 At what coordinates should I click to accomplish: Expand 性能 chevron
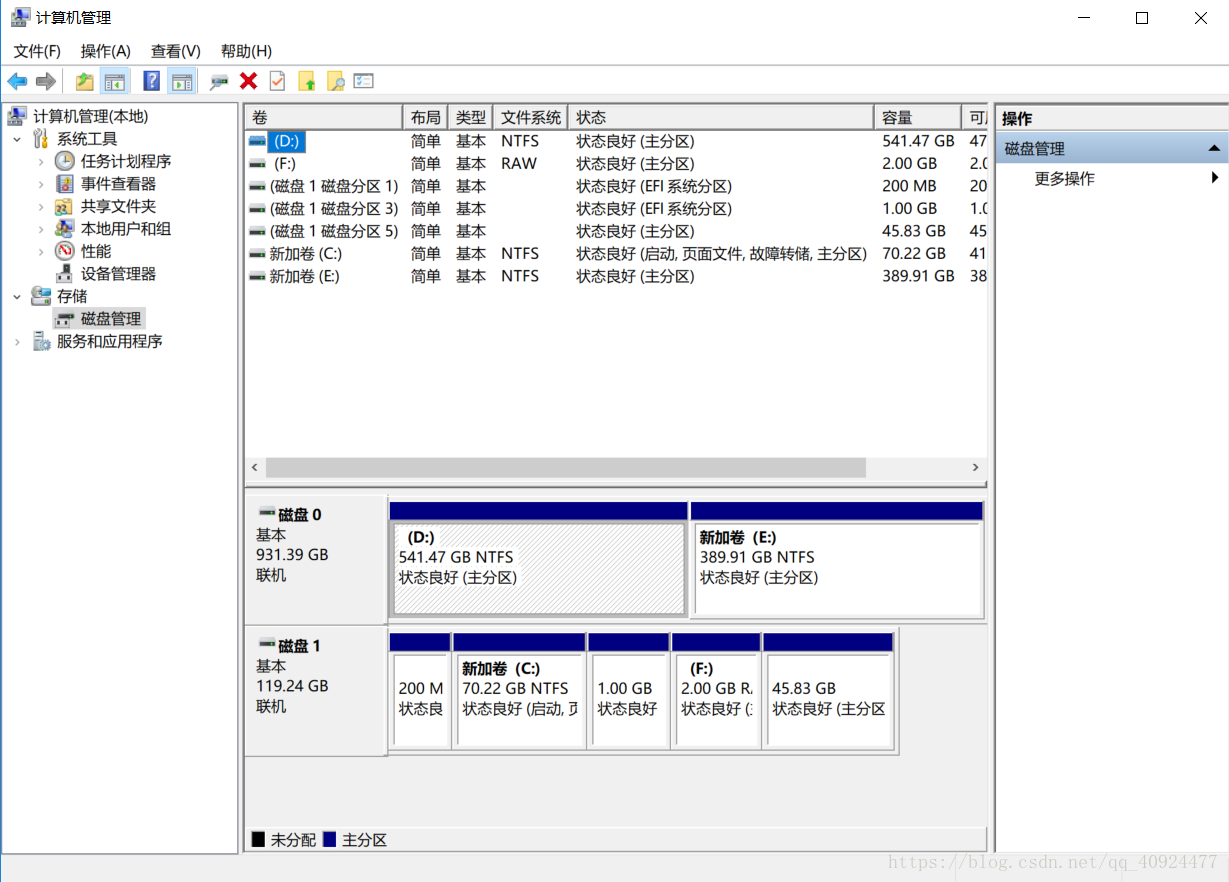coord(41,251)
